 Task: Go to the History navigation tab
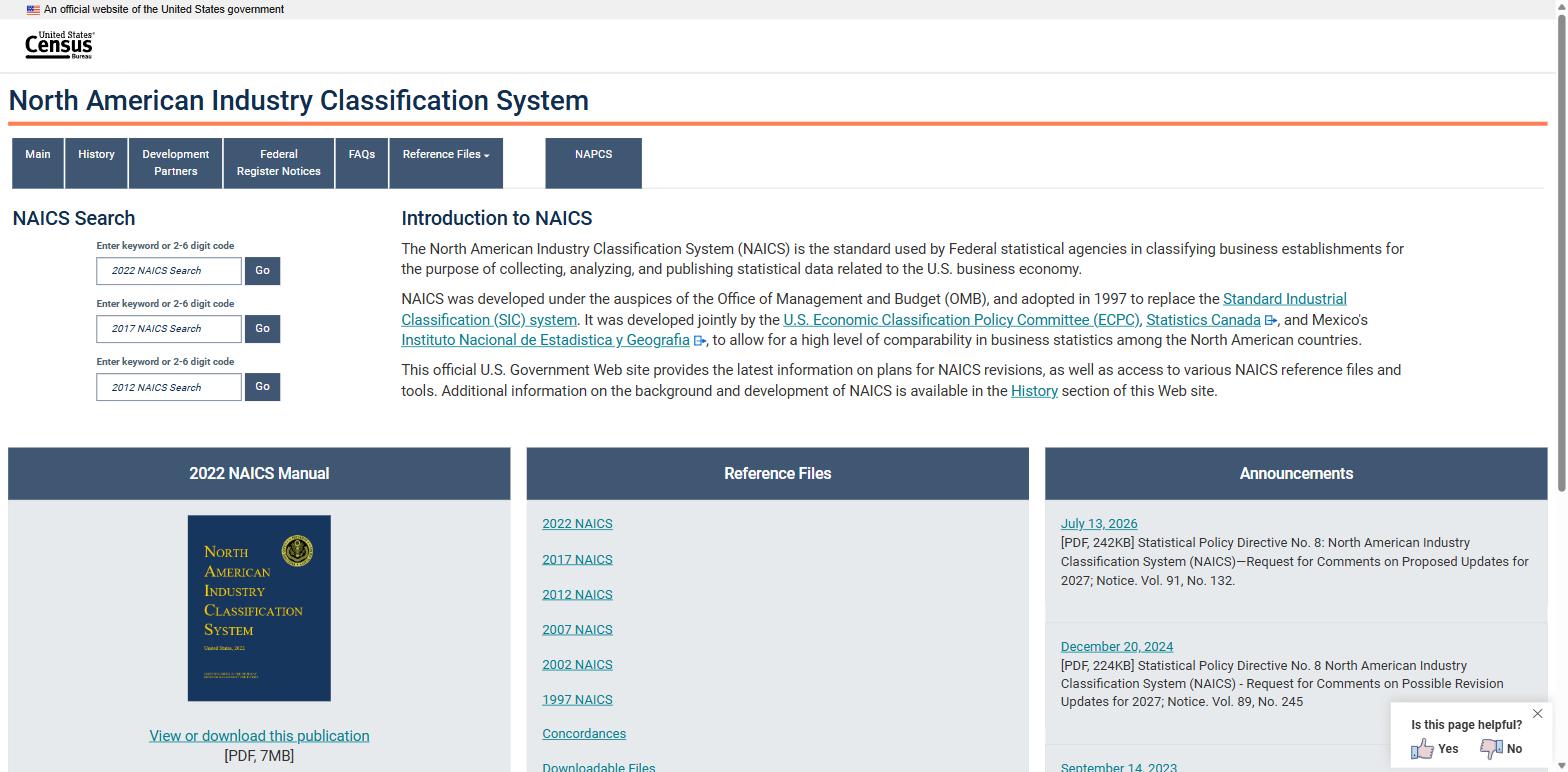coord(96,163)
